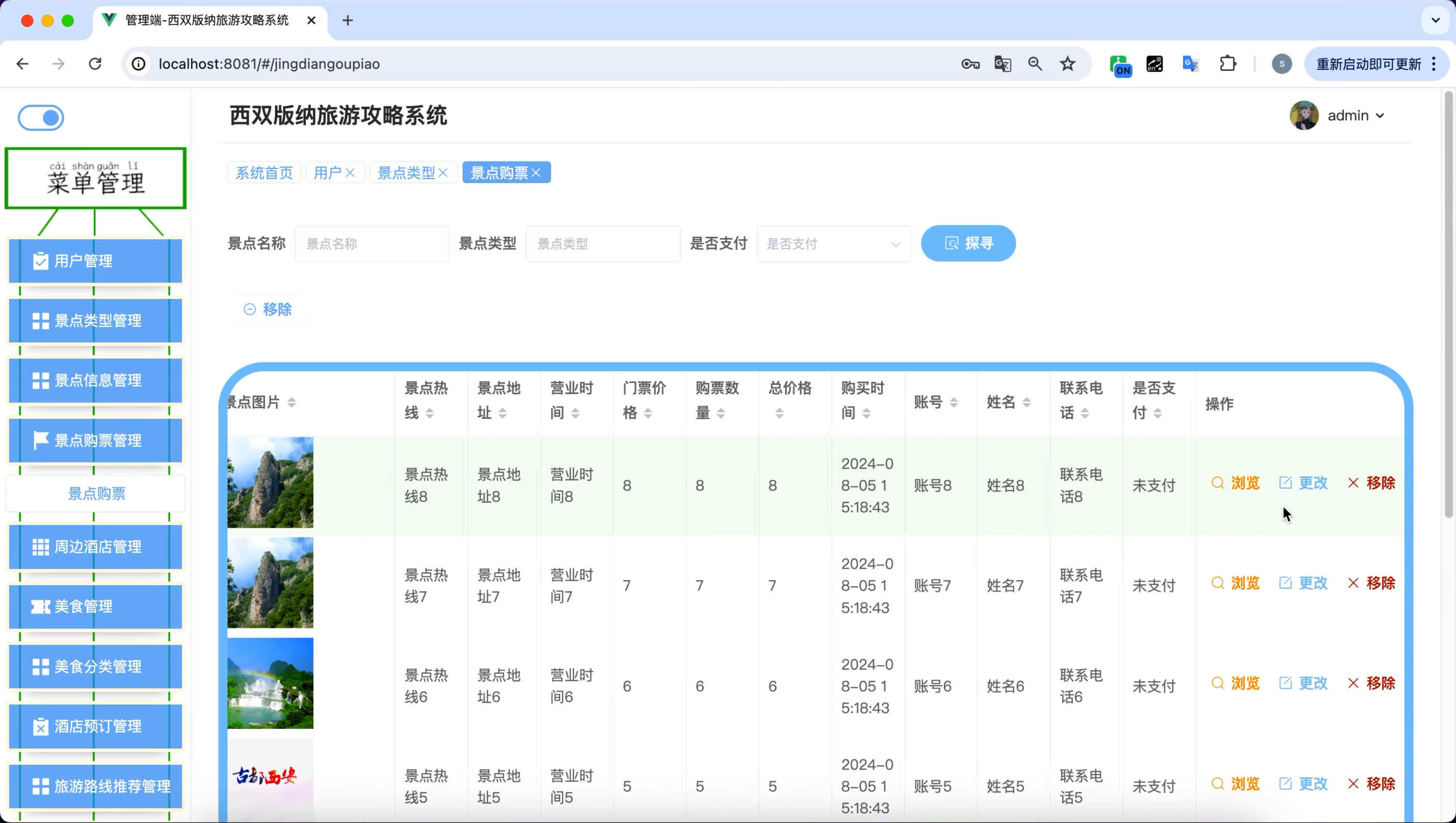The width and height of the screenshot is (1456, 823).
Task: Close the 景点类型 tab
Action: coord(443,173)
